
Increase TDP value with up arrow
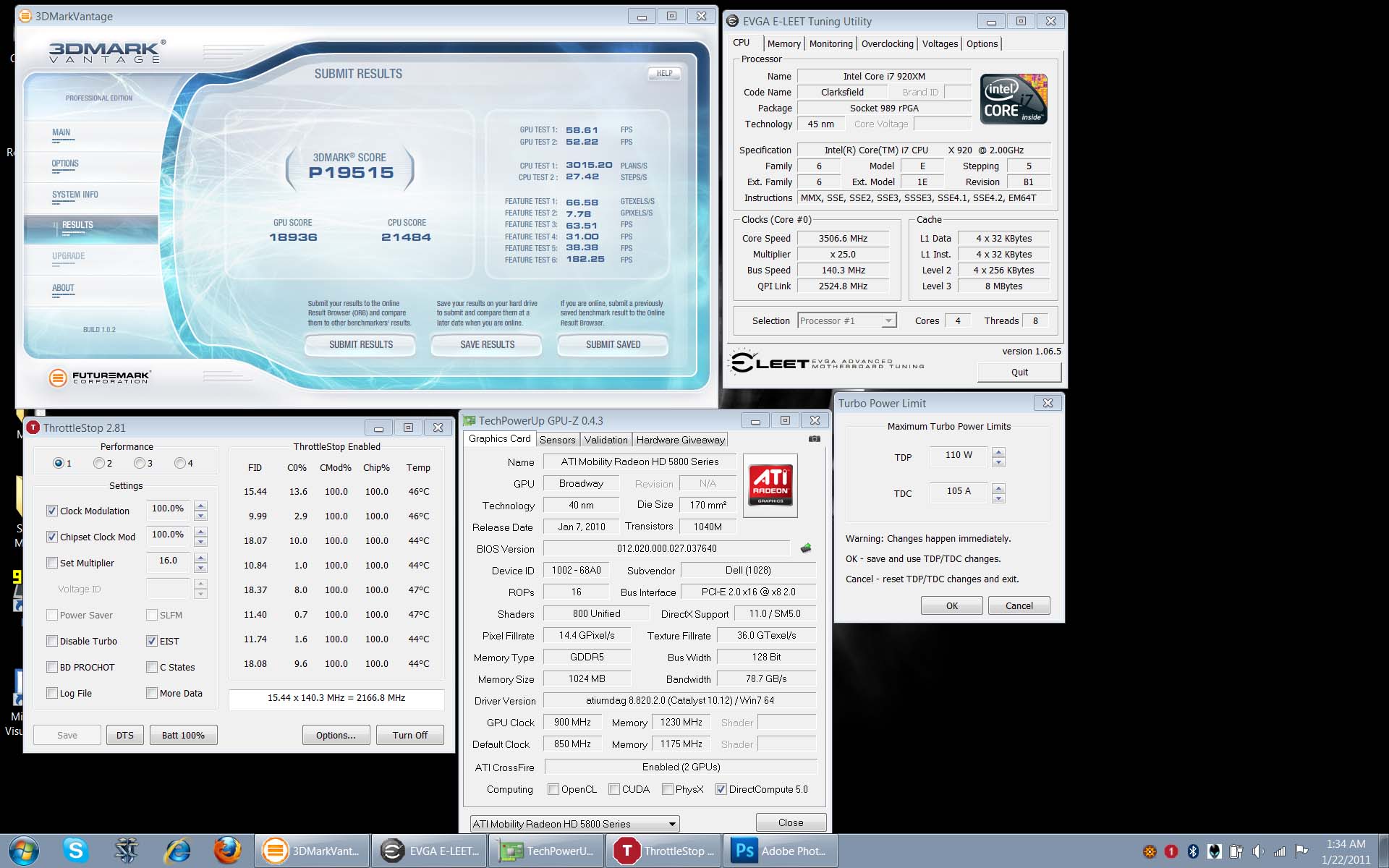[998, 452]
